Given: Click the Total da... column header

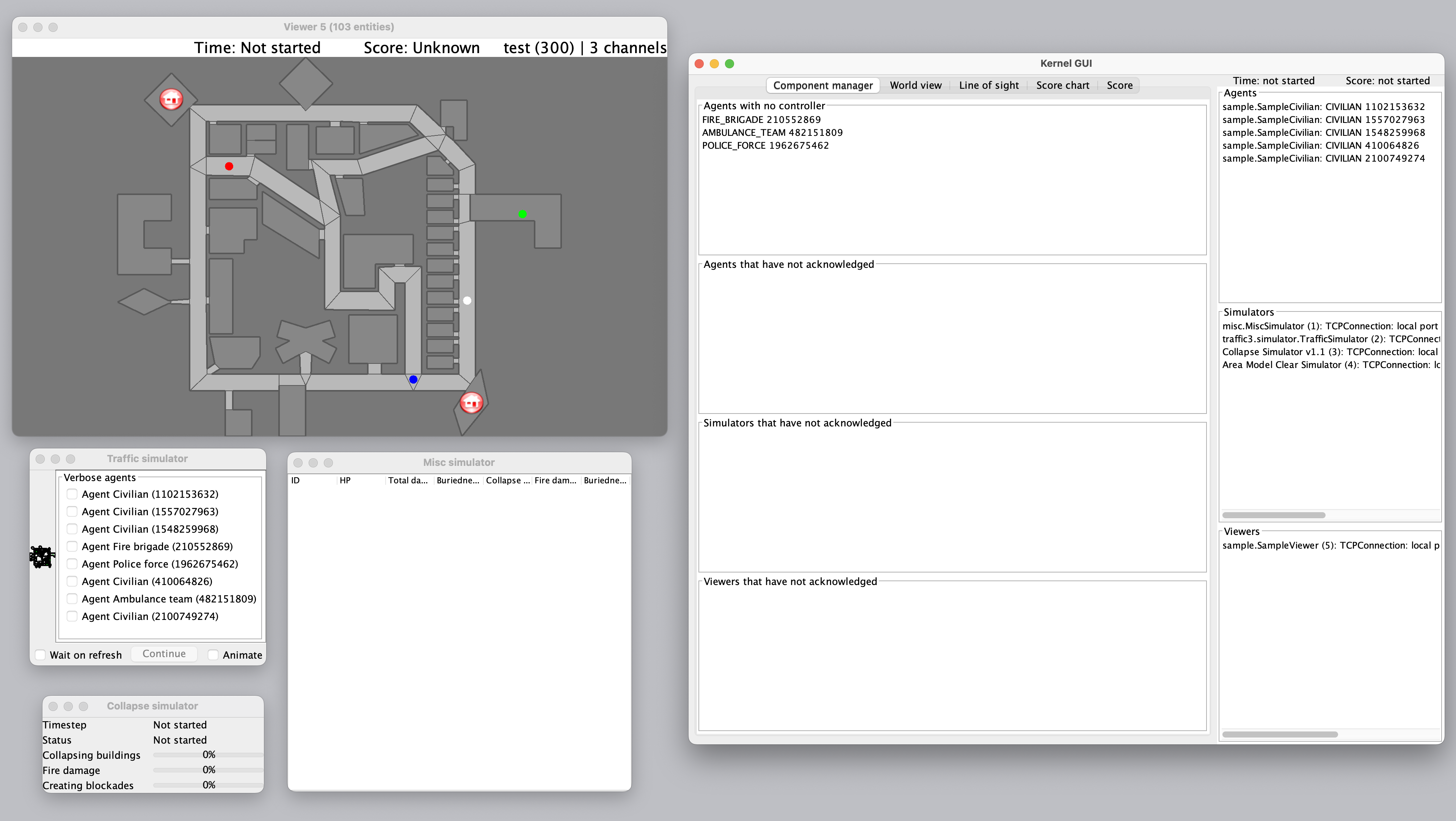Looking at the screenshot, I should pyautogui.click(x=410, y=480).
